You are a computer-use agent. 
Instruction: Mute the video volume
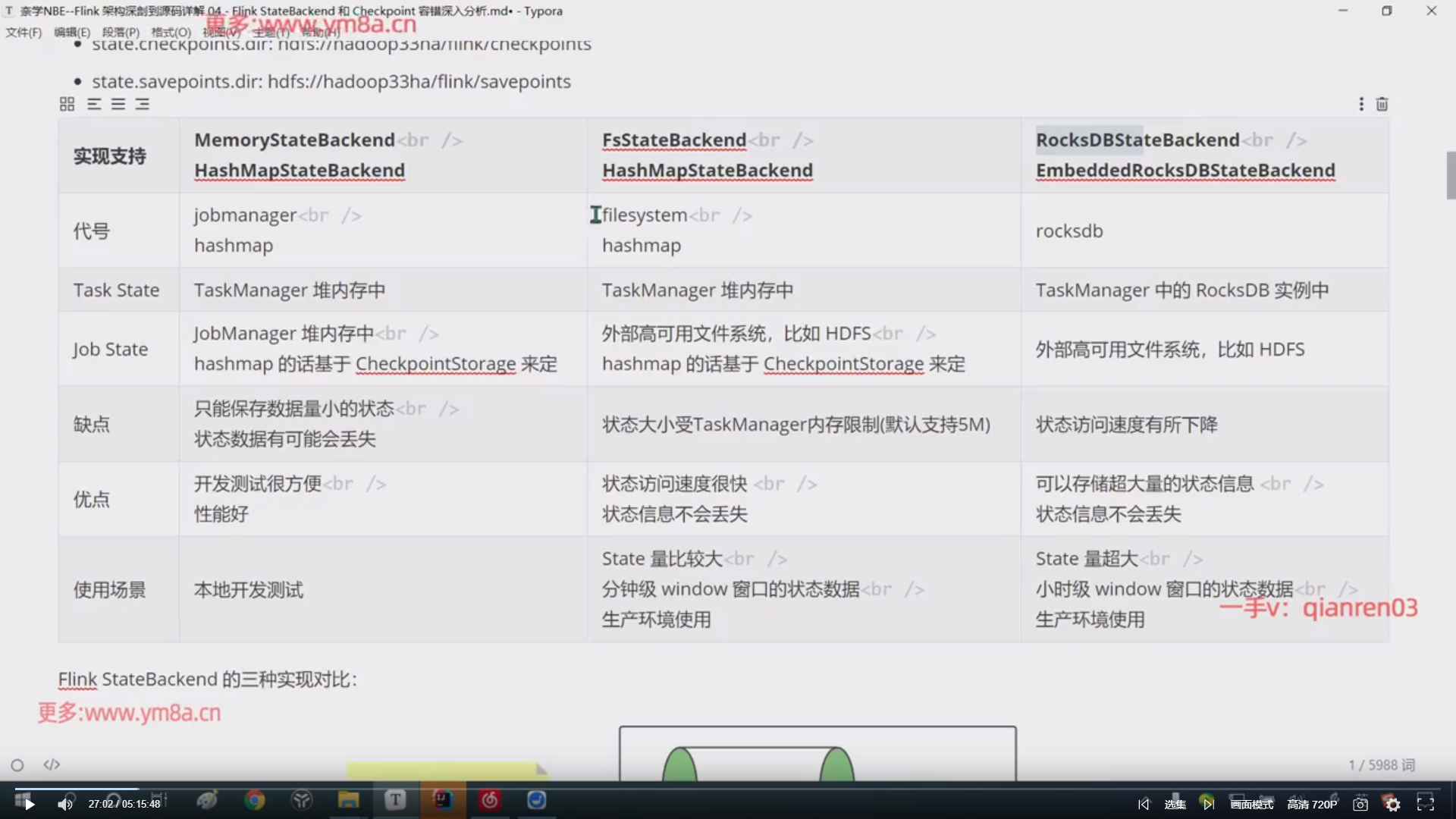coord(65,804)
